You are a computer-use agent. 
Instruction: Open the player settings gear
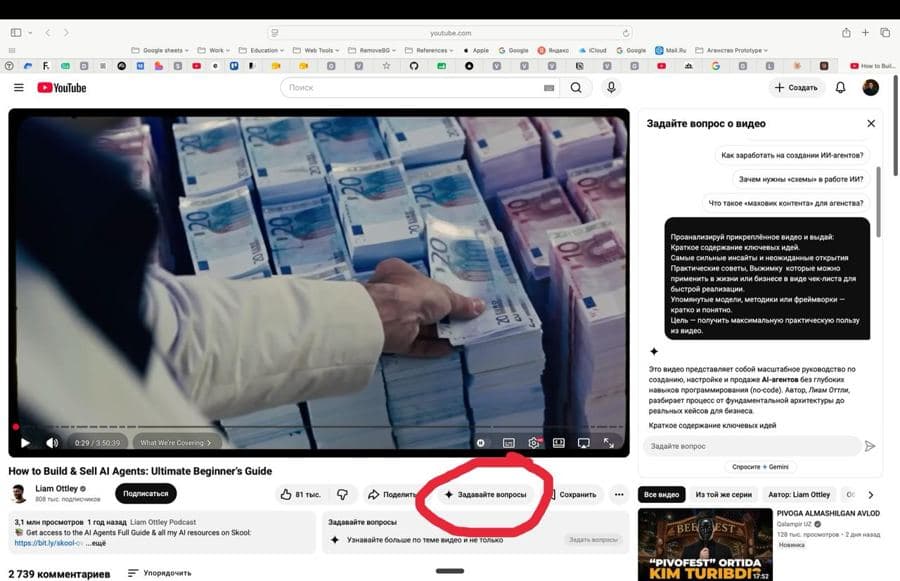click(x=534, y=443)
